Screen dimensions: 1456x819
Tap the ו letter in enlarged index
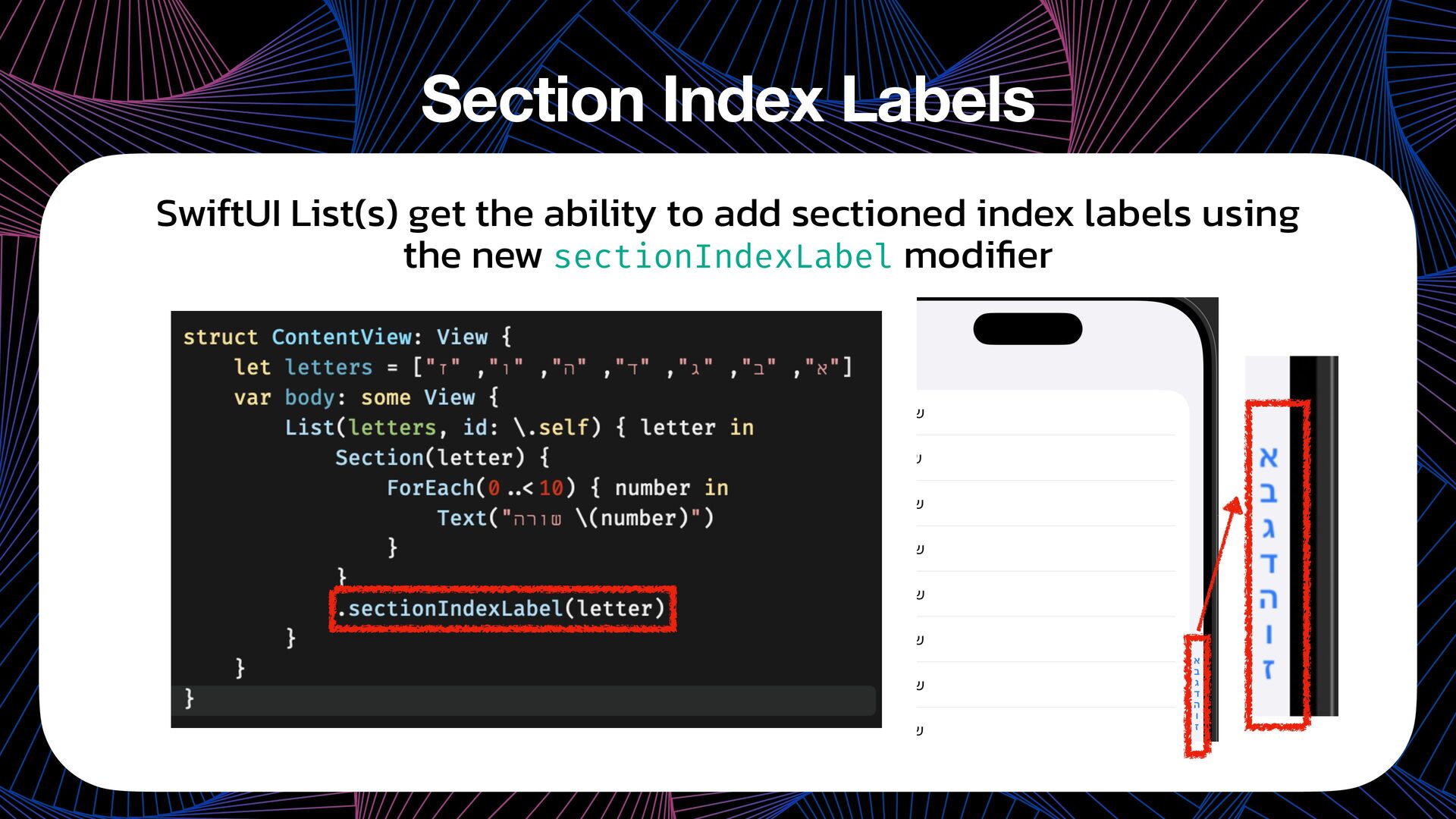pyautogui.click(x=1269, y=634)
